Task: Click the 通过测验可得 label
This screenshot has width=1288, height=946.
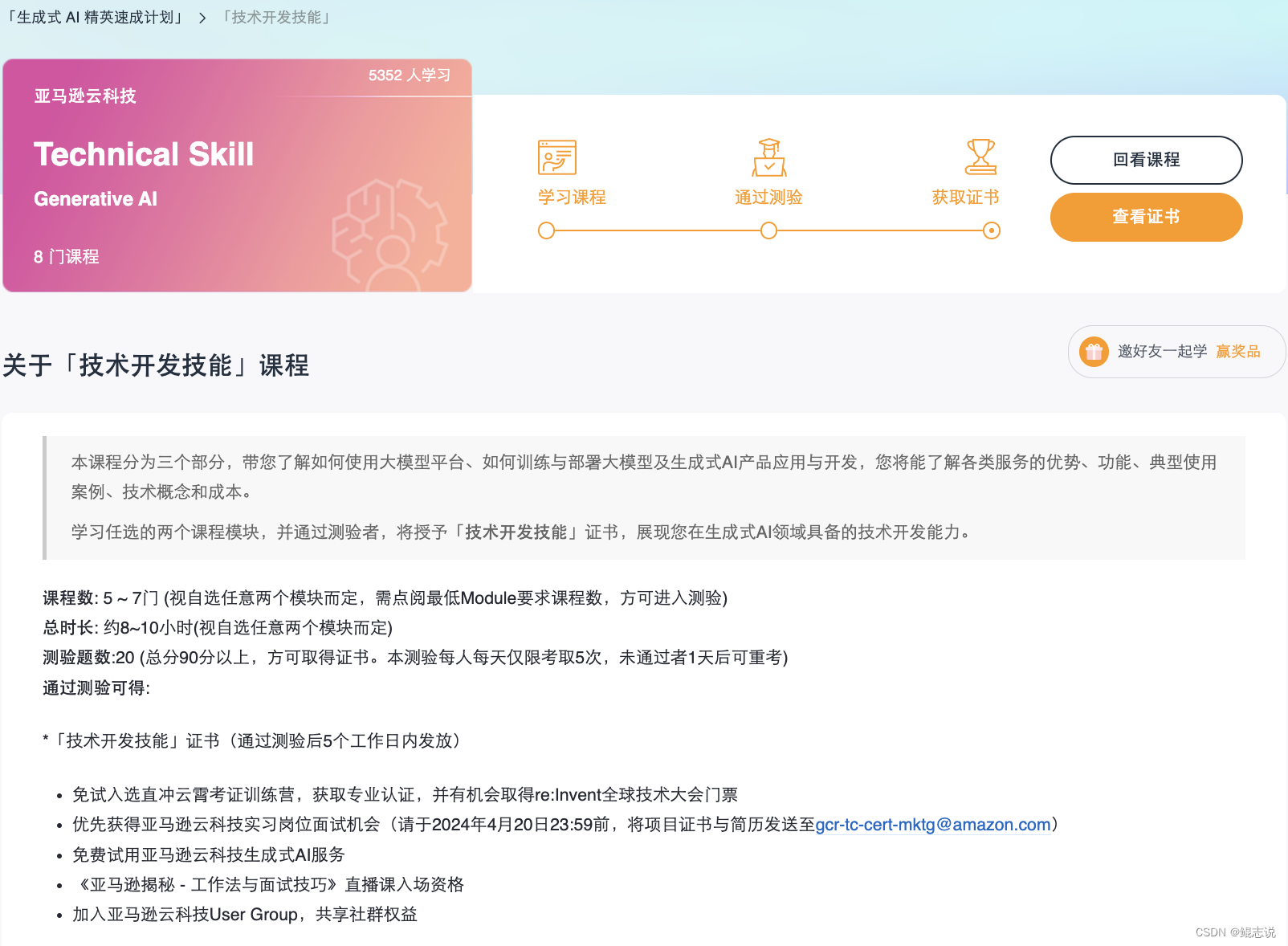Action: coord(96,688)
